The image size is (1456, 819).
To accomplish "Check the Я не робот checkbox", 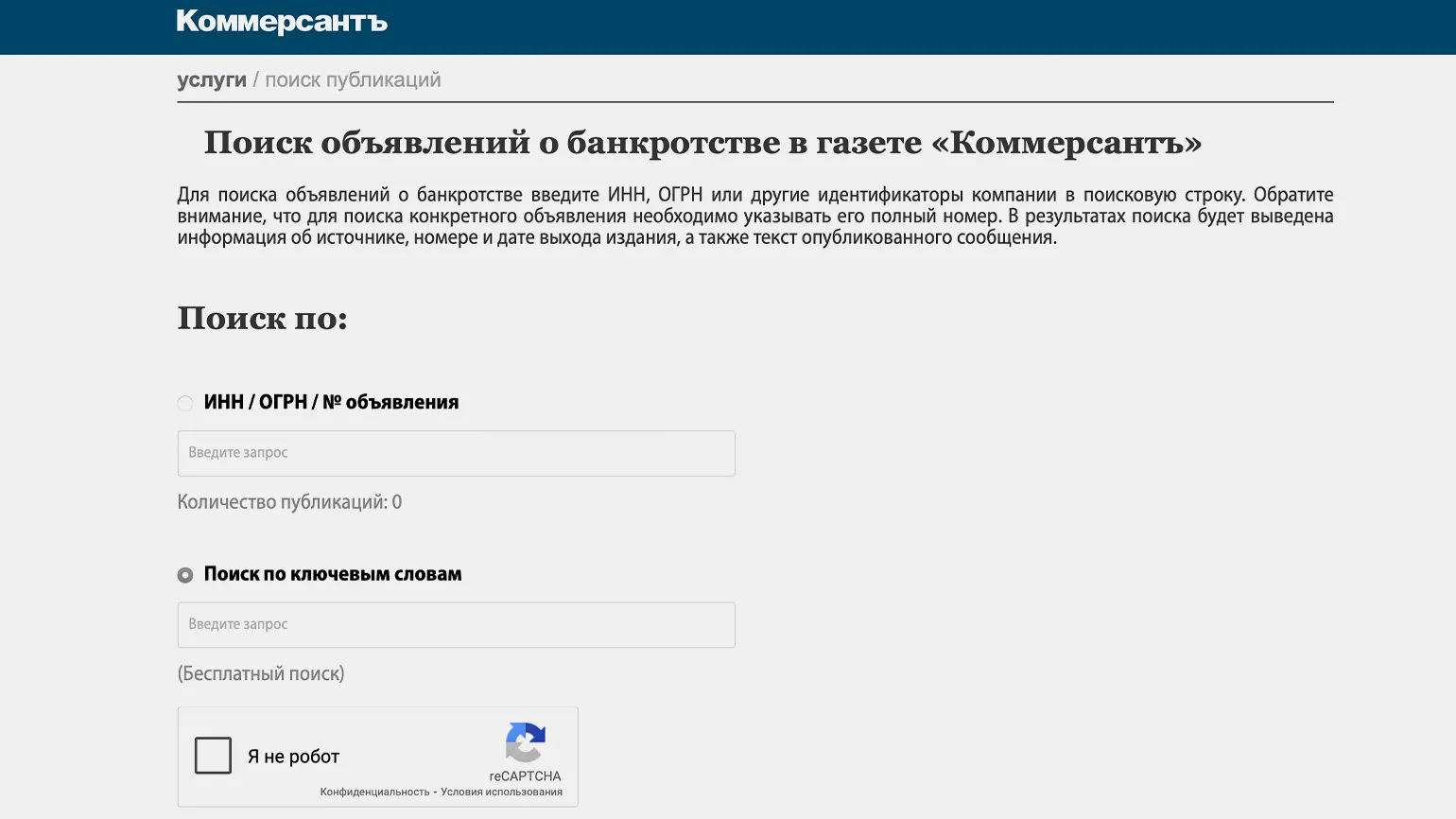I will coord(213,756).
